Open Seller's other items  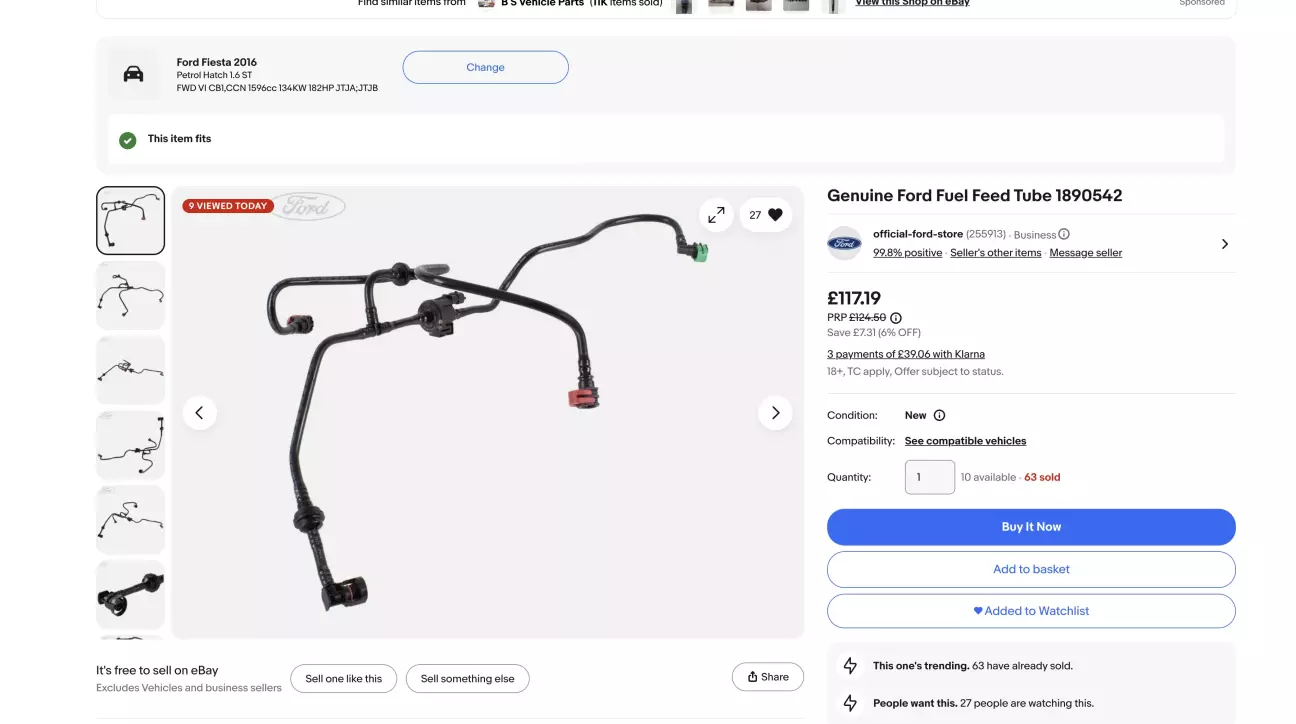[x=996, y=253]
